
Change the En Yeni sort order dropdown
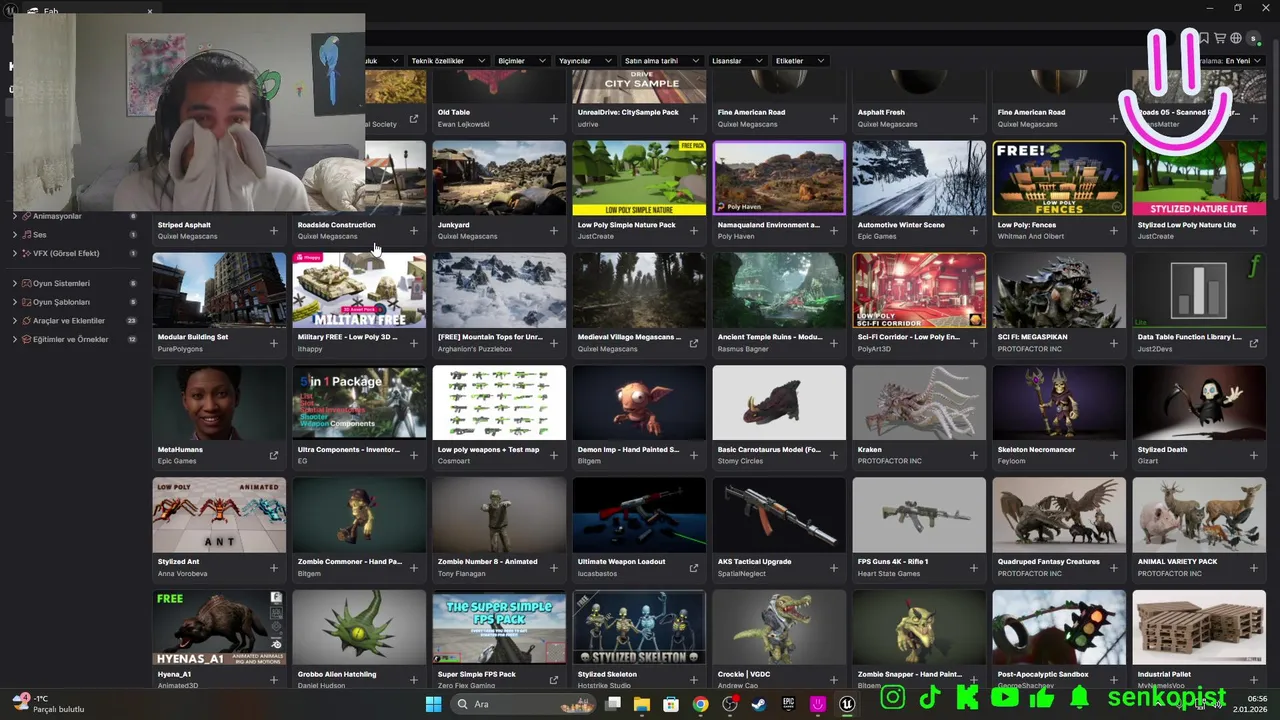click(1234, 61)
